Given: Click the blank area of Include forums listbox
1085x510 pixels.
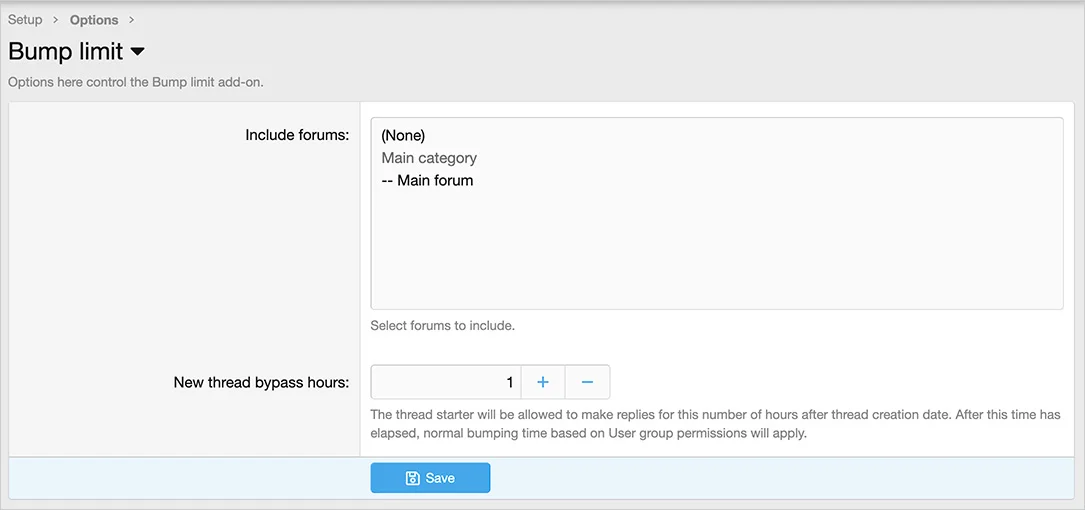Looking at the screenshot, I should [x=716, y=250].
